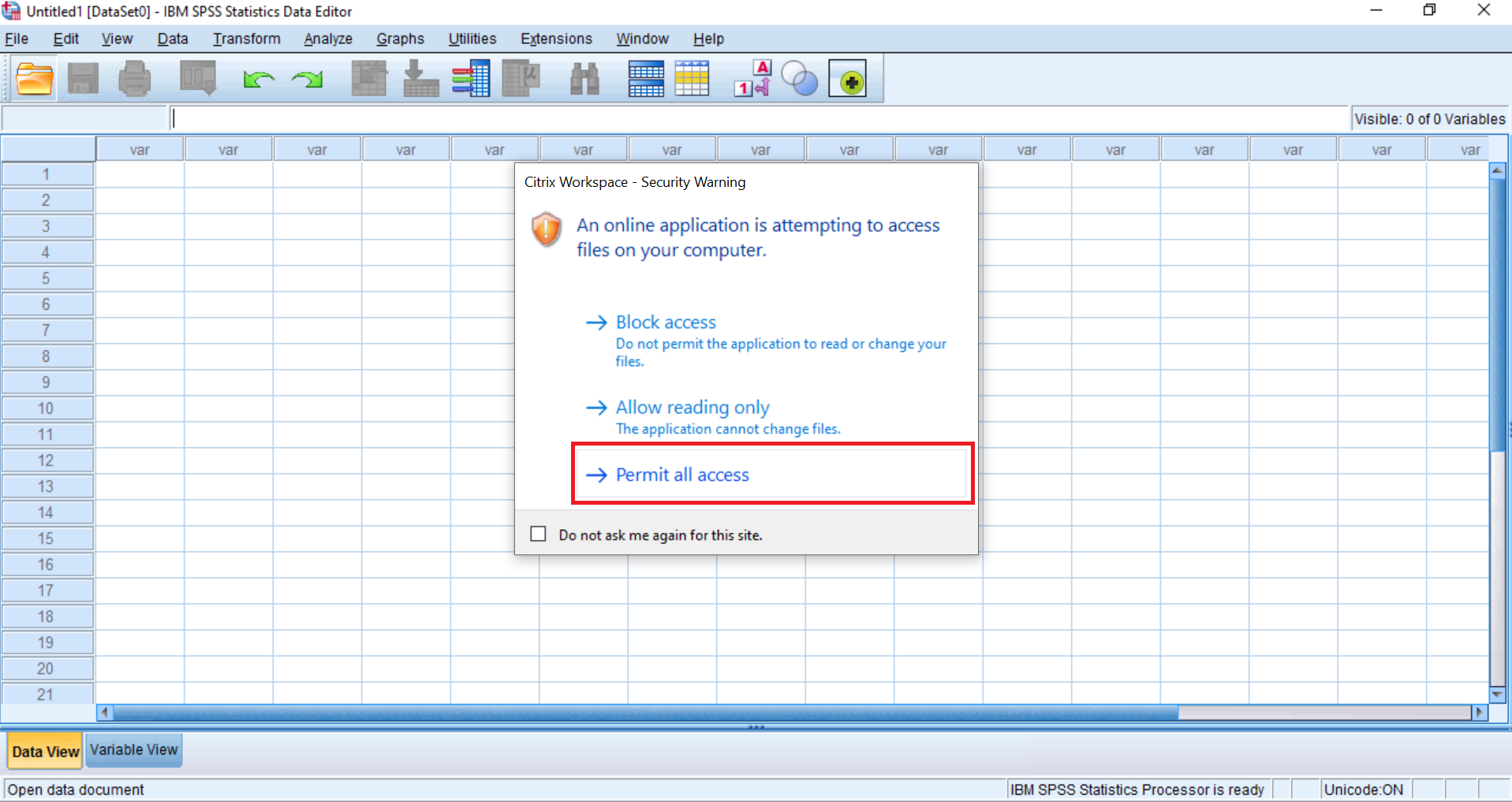Open the Analyze menu

[x=328, y=39]
